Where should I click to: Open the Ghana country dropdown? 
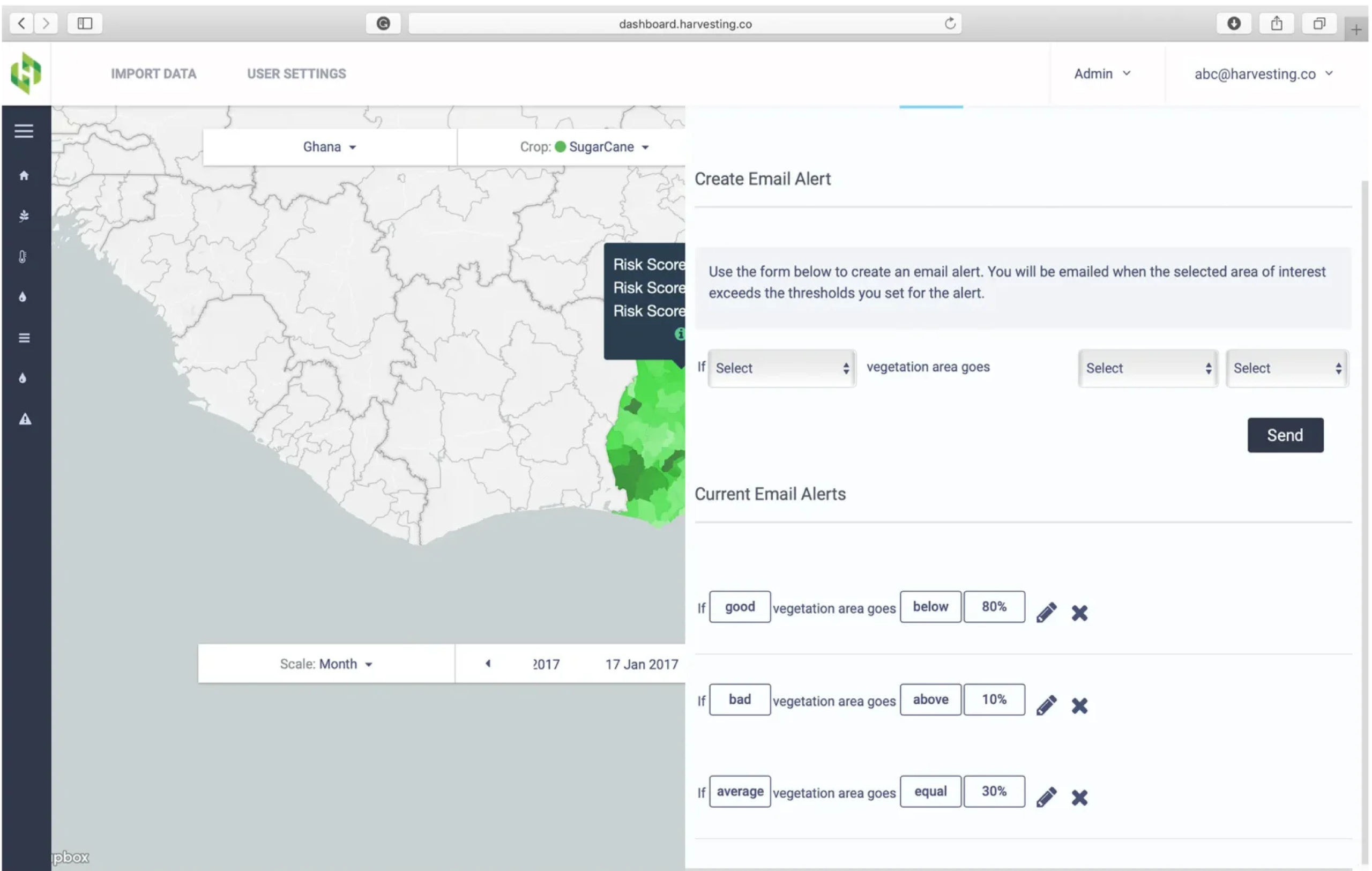click(330, 147)
